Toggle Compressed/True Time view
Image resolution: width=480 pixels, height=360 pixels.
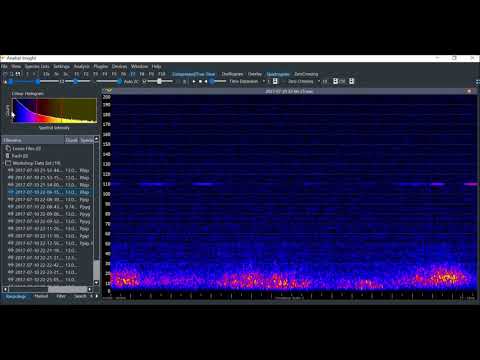pos(193,74)
